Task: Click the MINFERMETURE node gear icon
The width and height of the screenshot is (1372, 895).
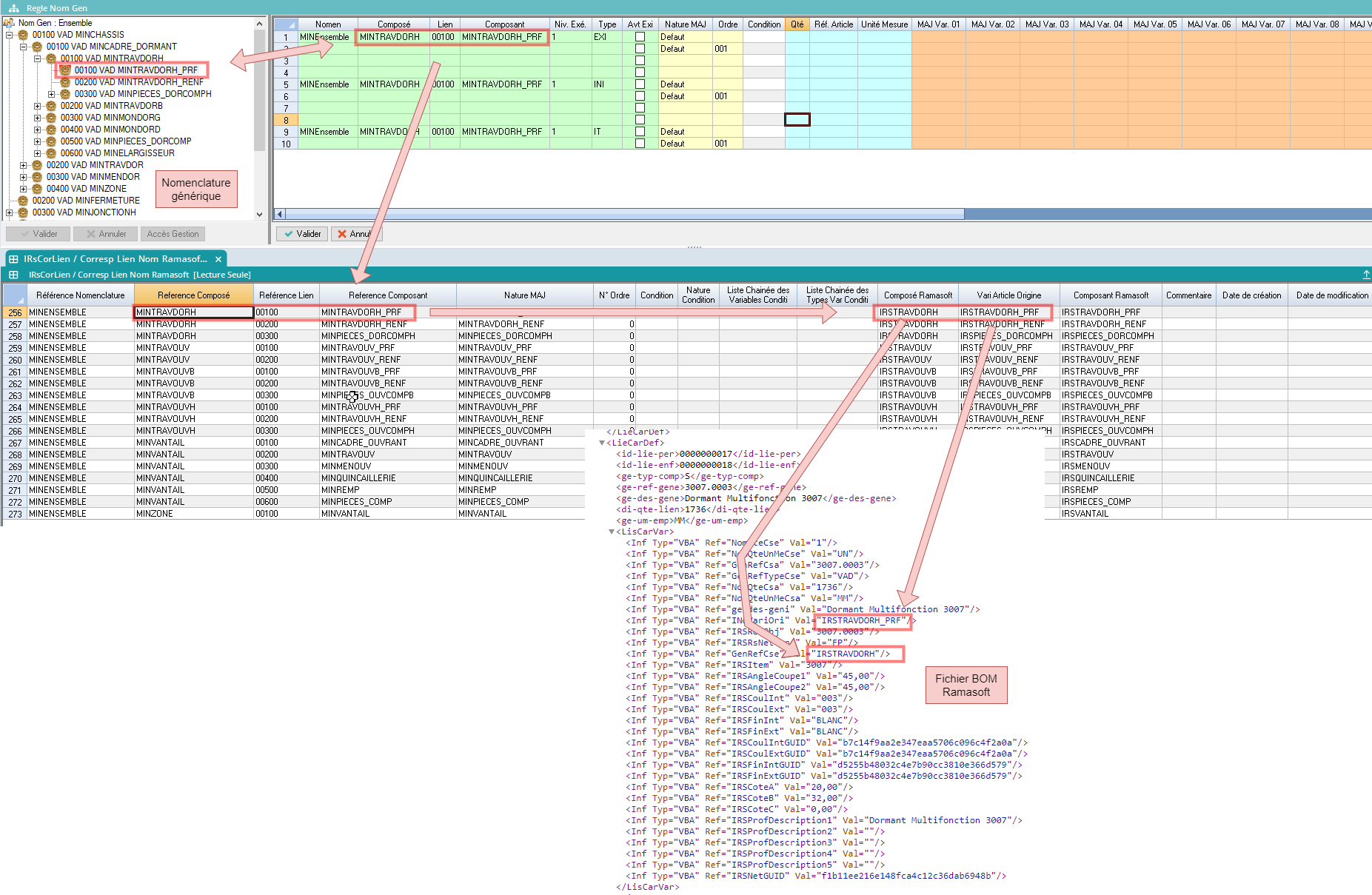Action: [x=23, y=201]
